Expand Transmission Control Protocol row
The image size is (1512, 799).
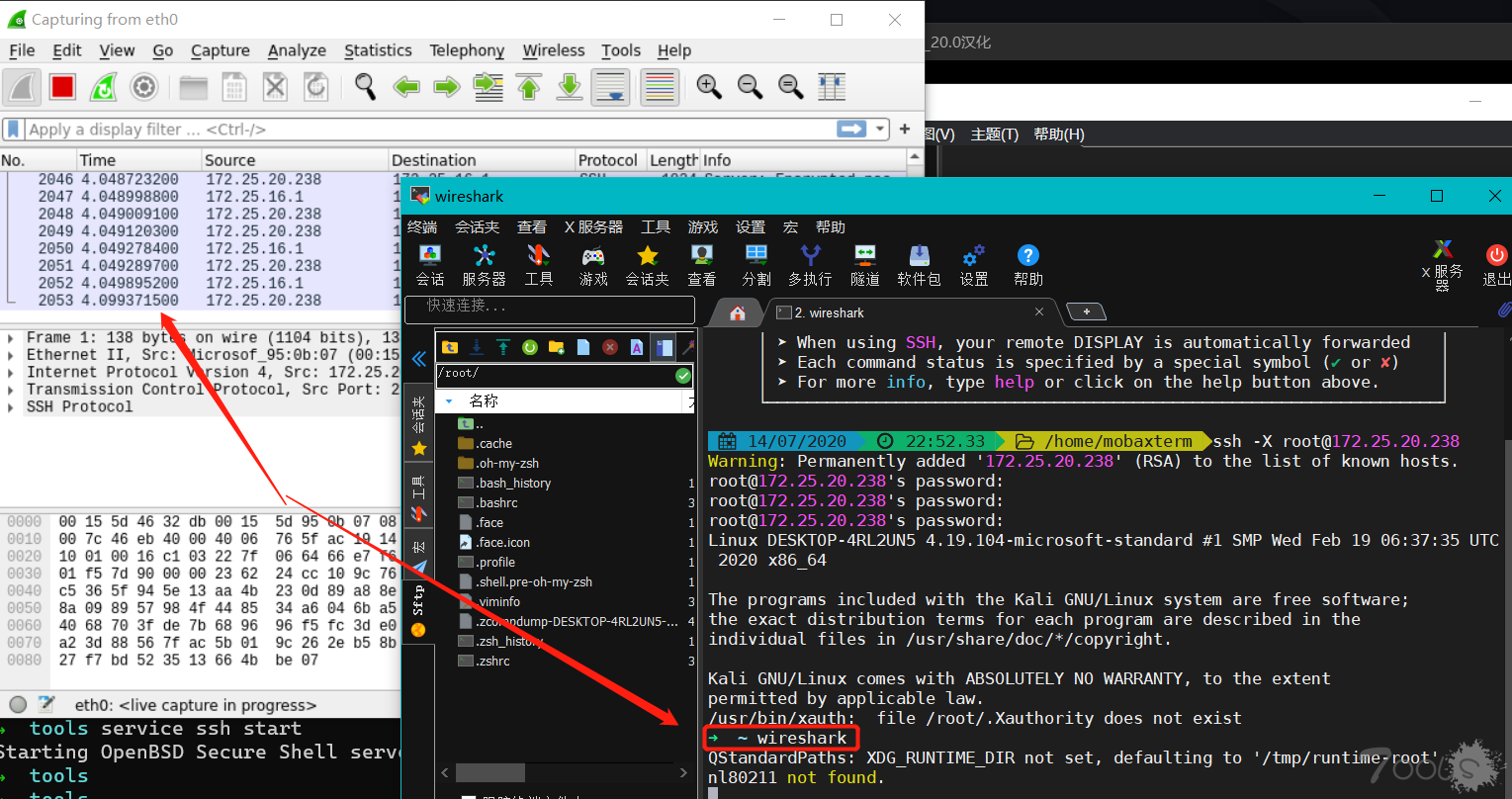pyautogui.click(x=10, y=390)
